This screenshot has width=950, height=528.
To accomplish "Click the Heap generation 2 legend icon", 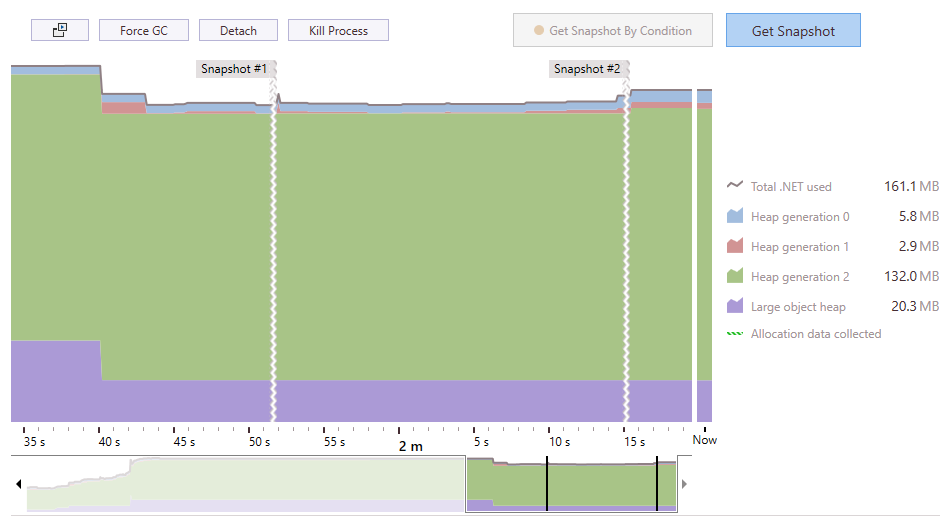I will (x=735, y=276).
